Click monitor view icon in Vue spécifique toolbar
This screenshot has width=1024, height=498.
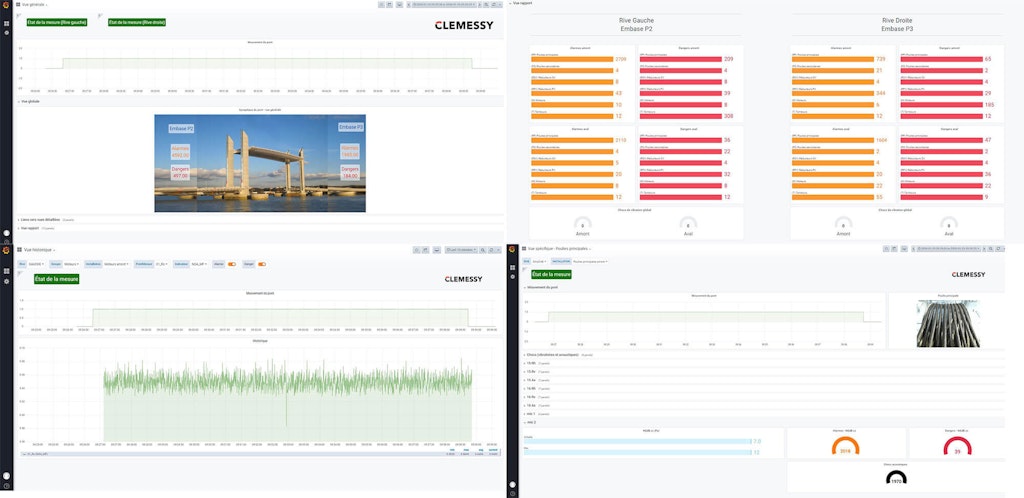pyautogui.click(x=904, y=249)
